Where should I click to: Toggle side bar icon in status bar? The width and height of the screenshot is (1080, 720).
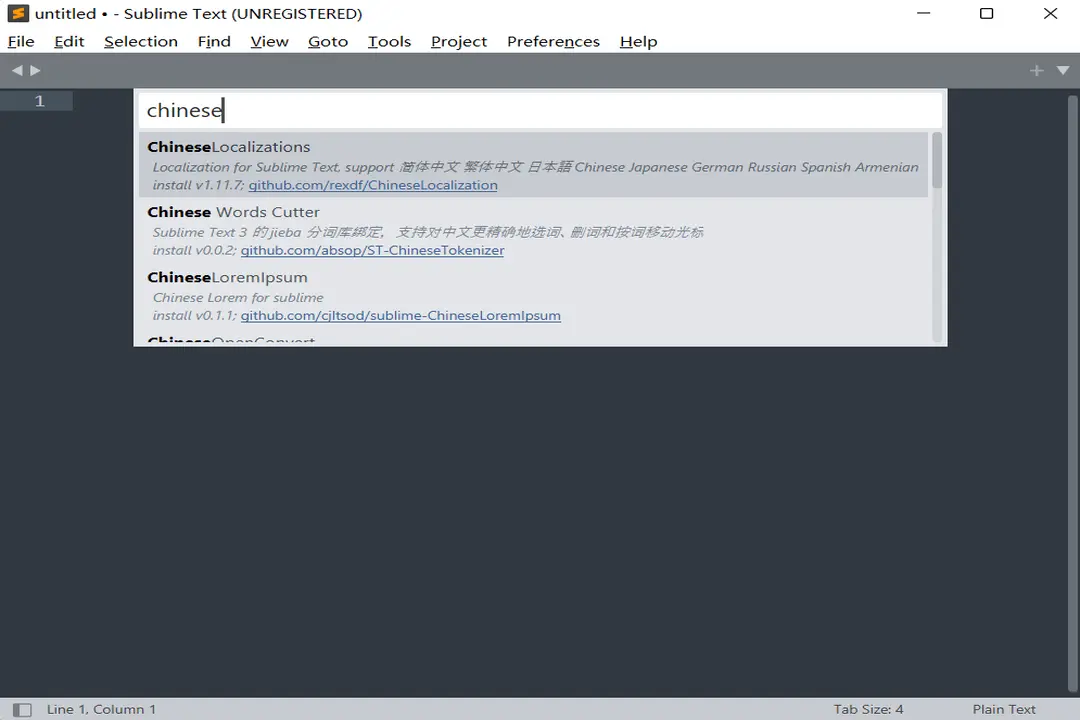22,709
